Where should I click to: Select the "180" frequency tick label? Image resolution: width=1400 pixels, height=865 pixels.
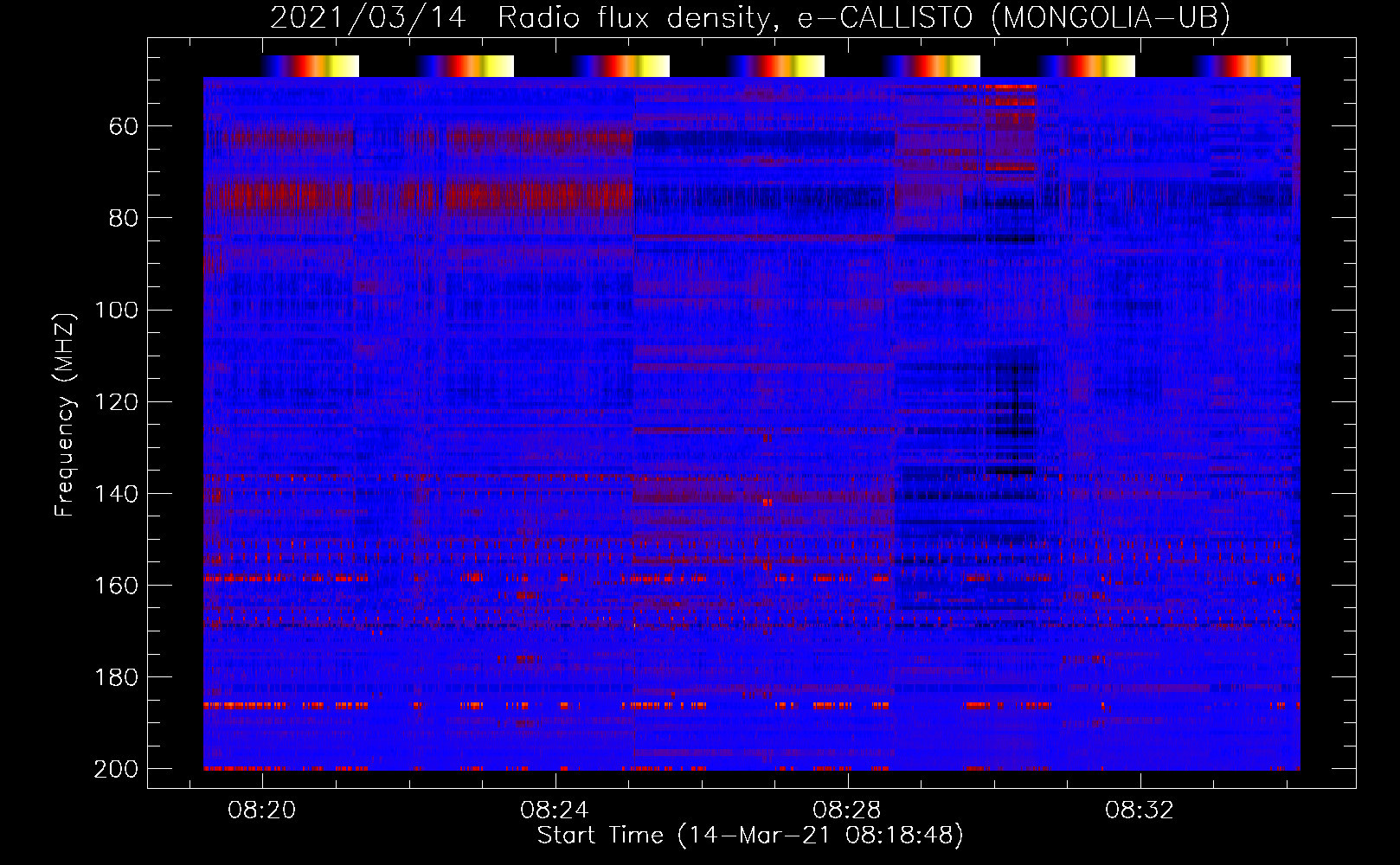click(117, 676)
